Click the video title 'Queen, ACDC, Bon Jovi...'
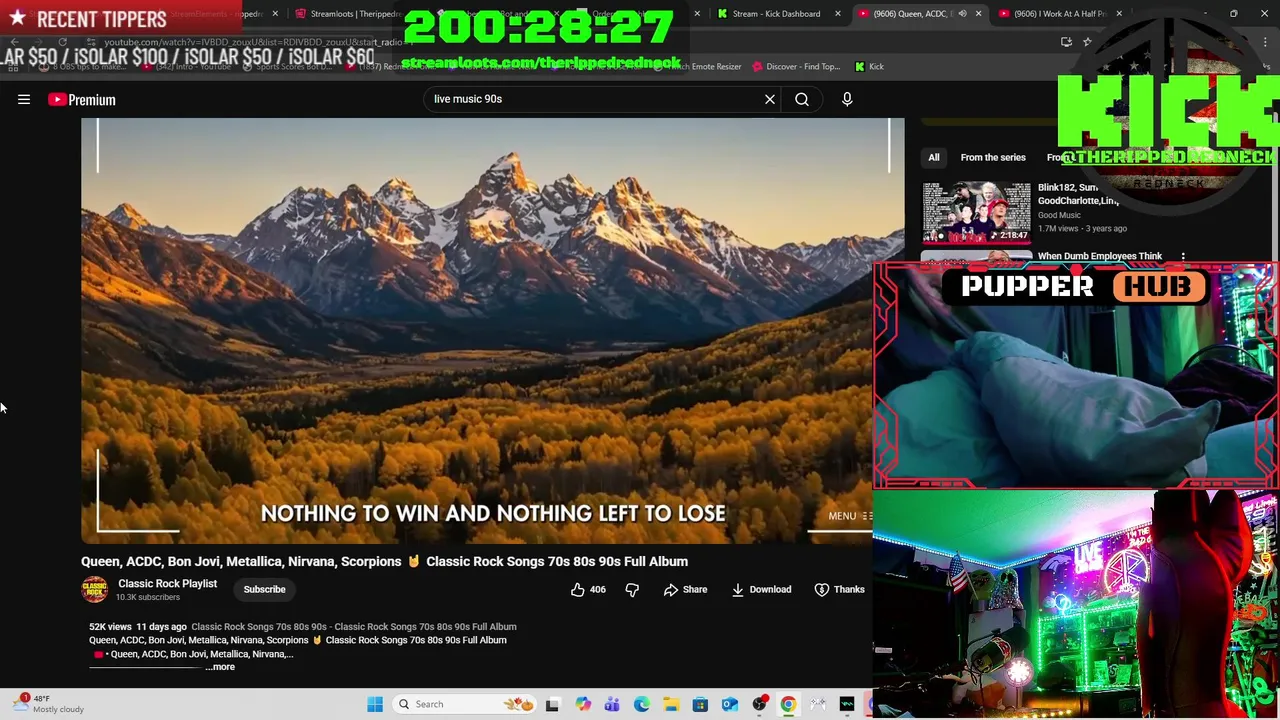The image size is (1280, 720). click(384, 561)
